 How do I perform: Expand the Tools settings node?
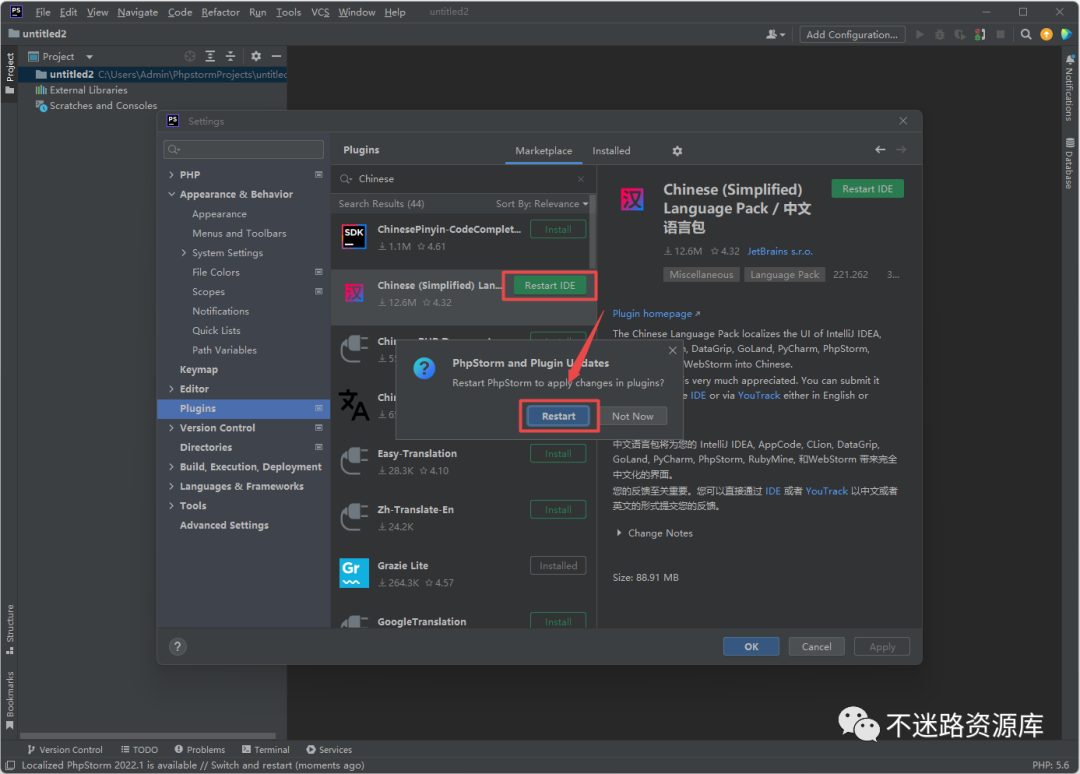(172, 506)
